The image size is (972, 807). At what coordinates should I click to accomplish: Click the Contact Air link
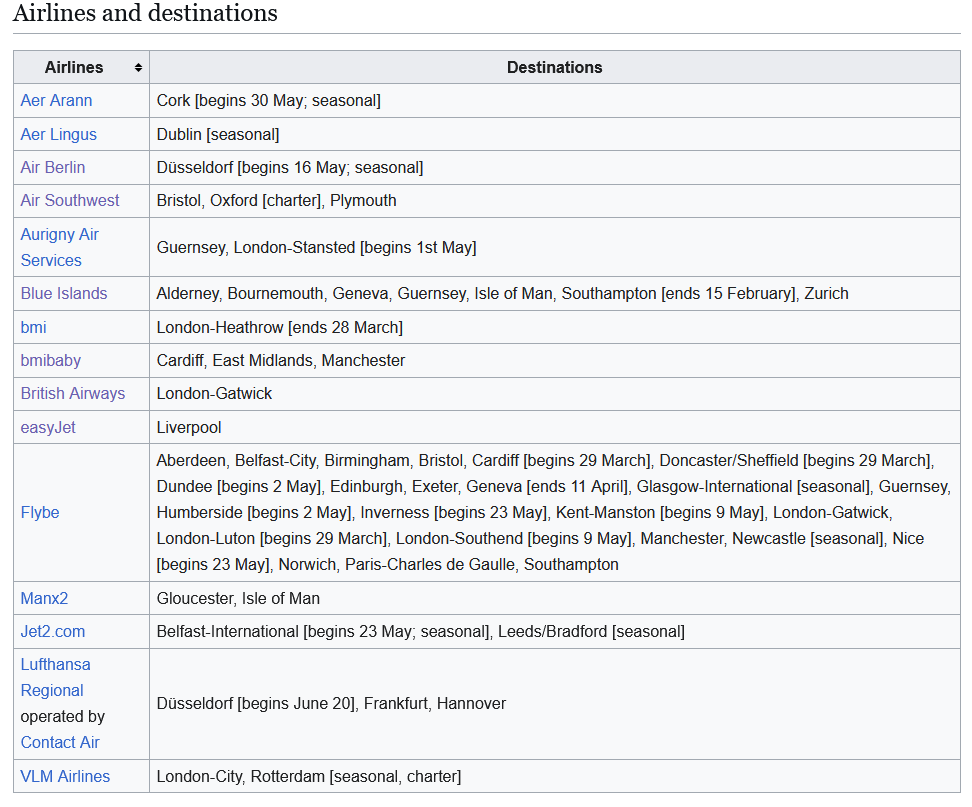pos(60,742)
